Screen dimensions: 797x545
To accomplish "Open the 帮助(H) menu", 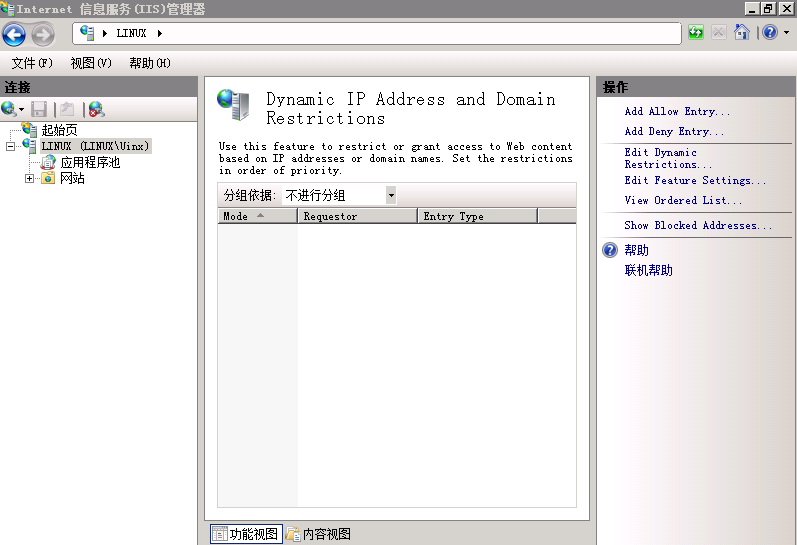I will click(x=150, y=63).
